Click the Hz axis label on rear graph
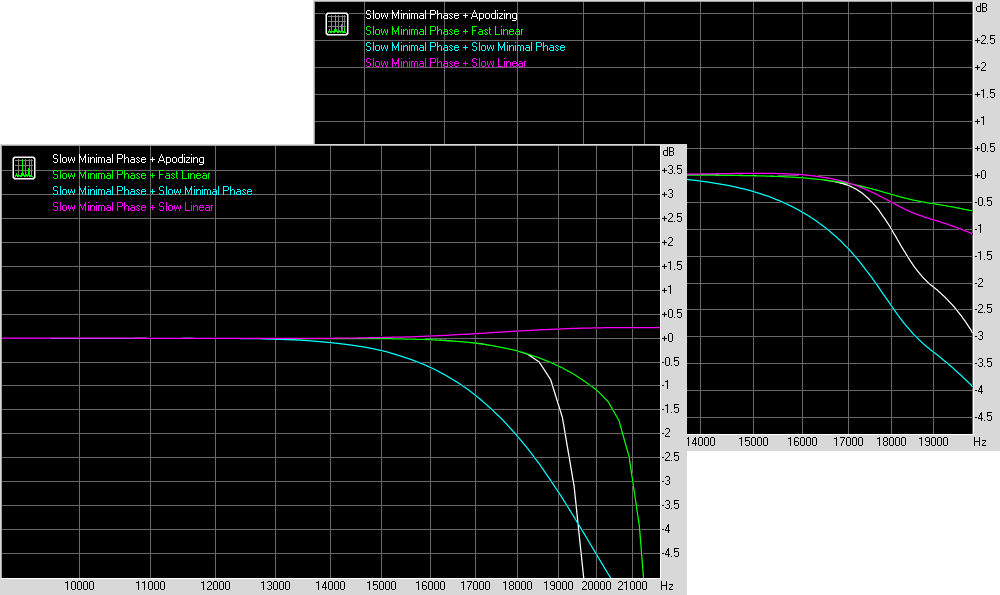 coord(980,441)
